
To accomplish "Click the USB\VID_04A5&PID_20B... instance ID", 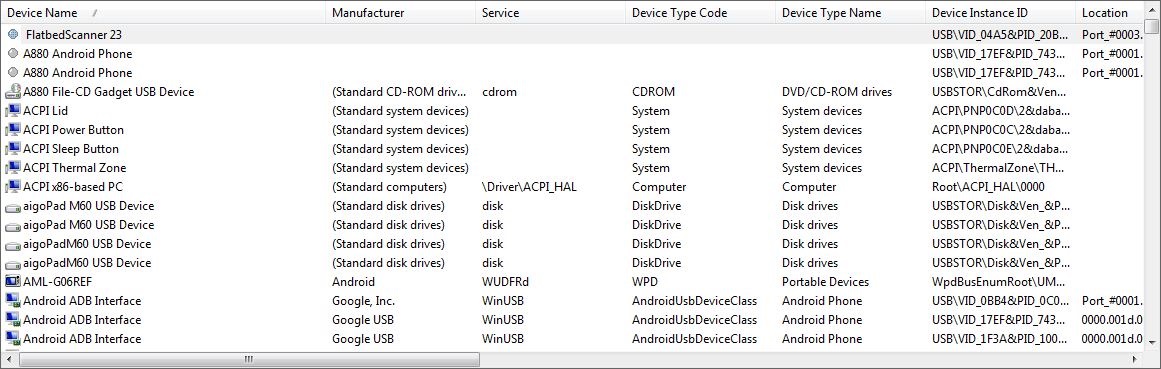I will click(1000, 35).
